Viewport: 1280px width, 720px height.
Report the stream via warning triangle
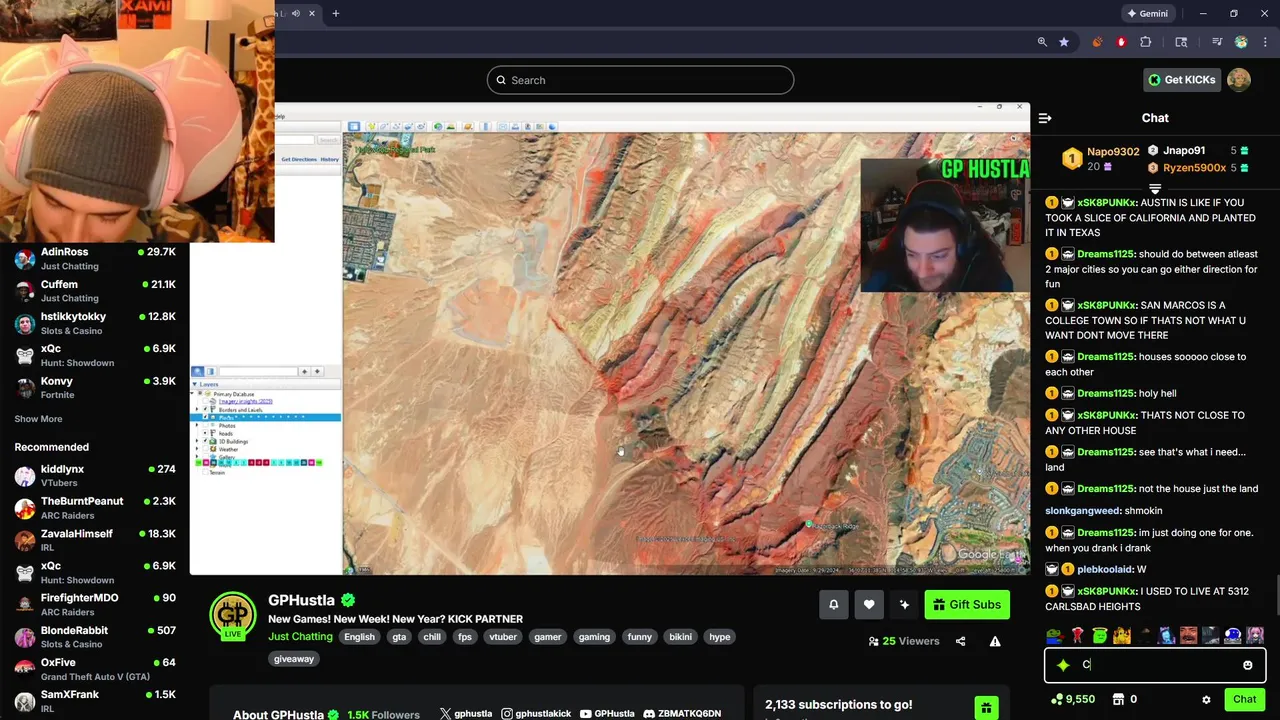coord(995,641)
